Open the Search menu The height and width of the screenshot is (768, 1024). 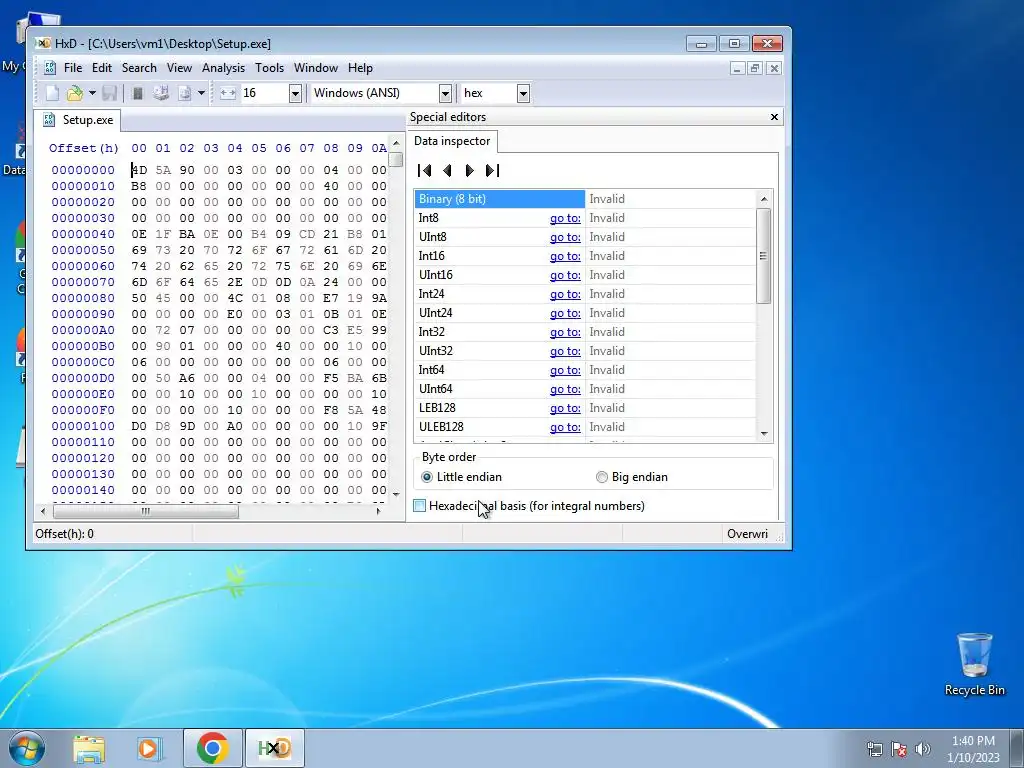click(139, 68)
